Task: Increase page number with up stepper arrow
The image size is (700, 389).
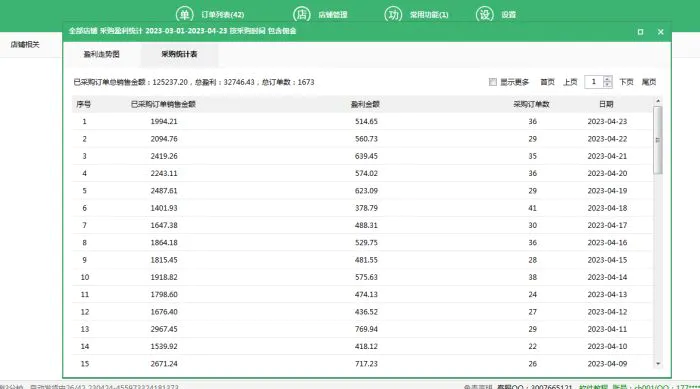Action: tap(607, 79)
